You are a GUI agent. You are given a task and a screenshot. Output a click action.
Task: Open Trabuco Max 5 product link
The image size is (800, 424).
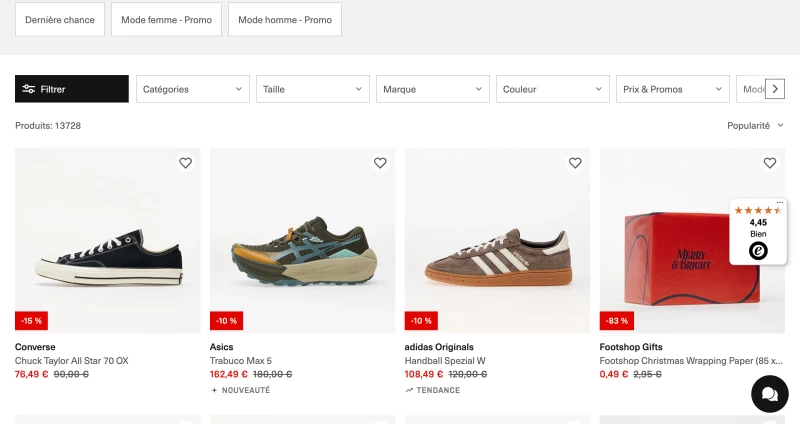241,361
